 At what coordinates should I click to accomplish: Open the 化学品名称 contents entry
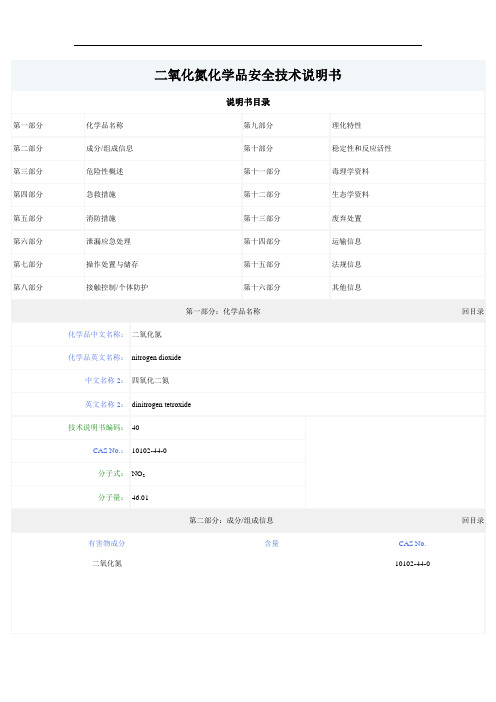click(105, 125)
